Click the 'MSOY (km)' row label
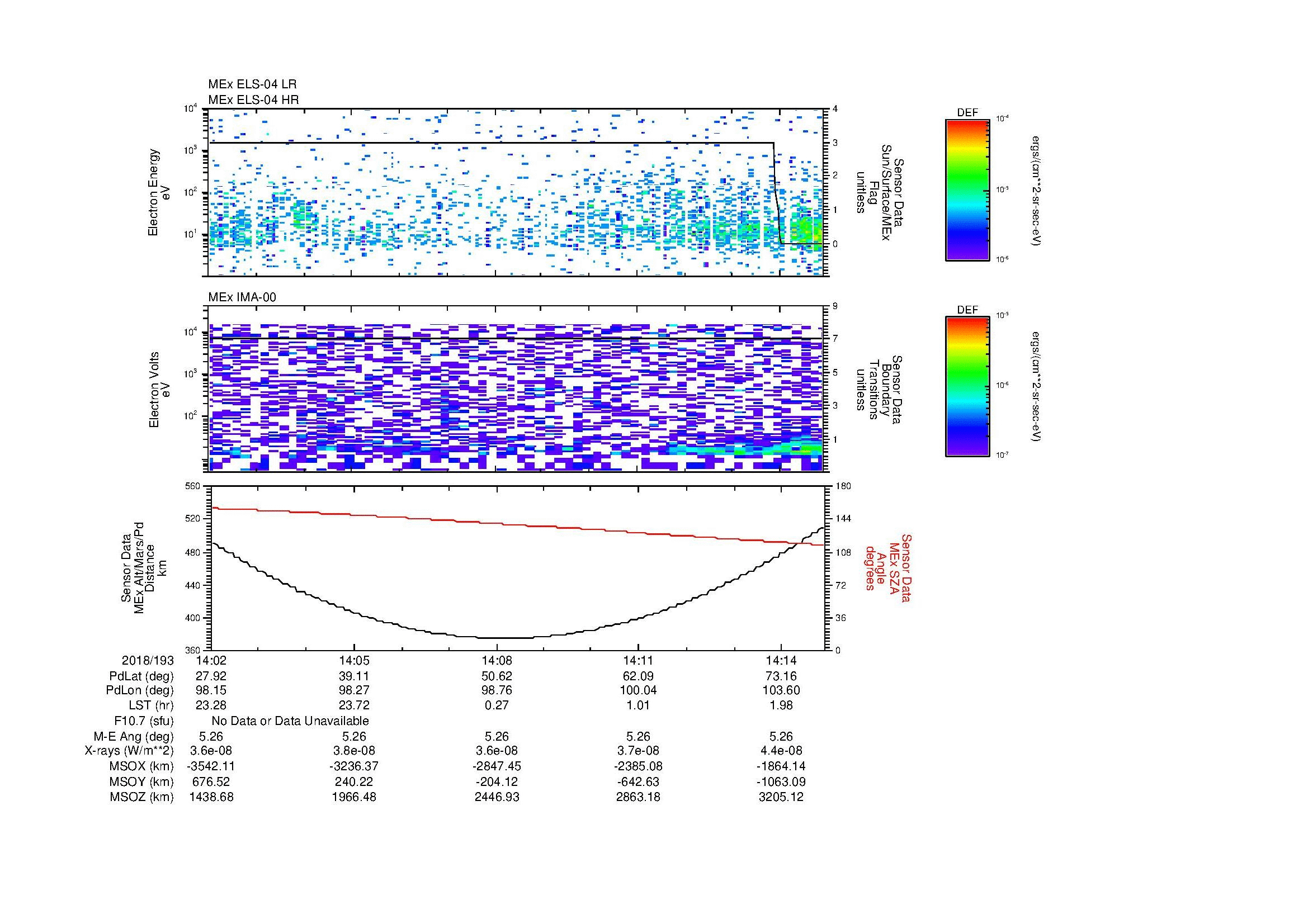 click(141, 781)
